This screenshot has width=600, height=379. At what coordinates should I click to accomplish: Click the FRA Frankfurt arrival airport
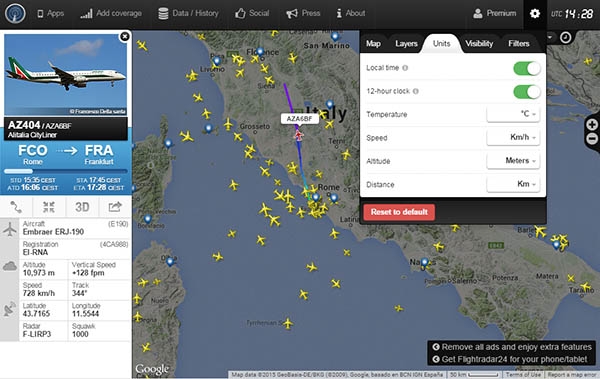coord(99,155)
